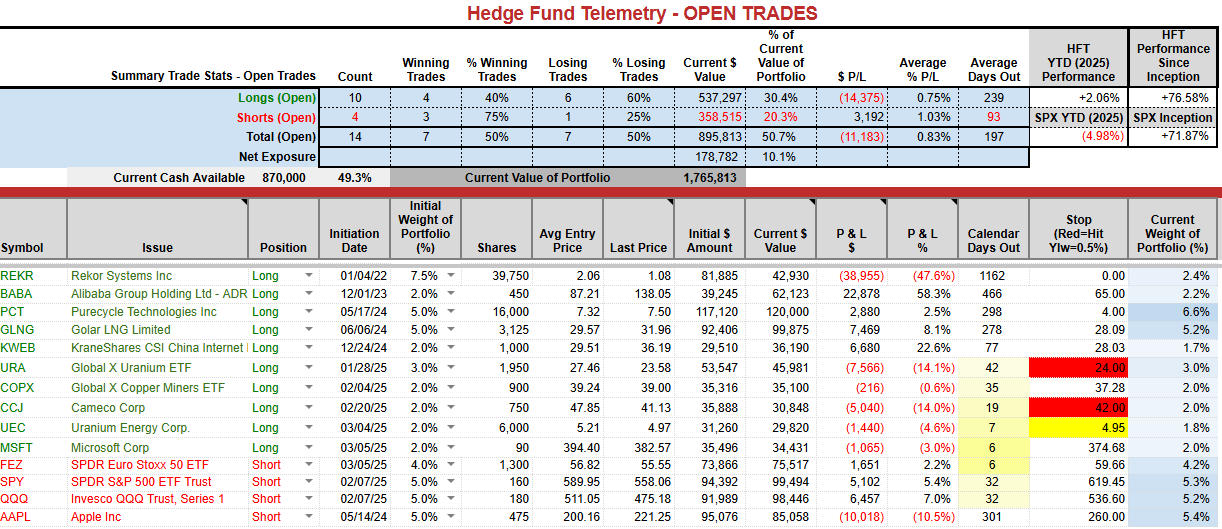Open initial weight dropdown in MSFT row
This screenshot has height=529, width=1222.
click(x=452, y=448)
